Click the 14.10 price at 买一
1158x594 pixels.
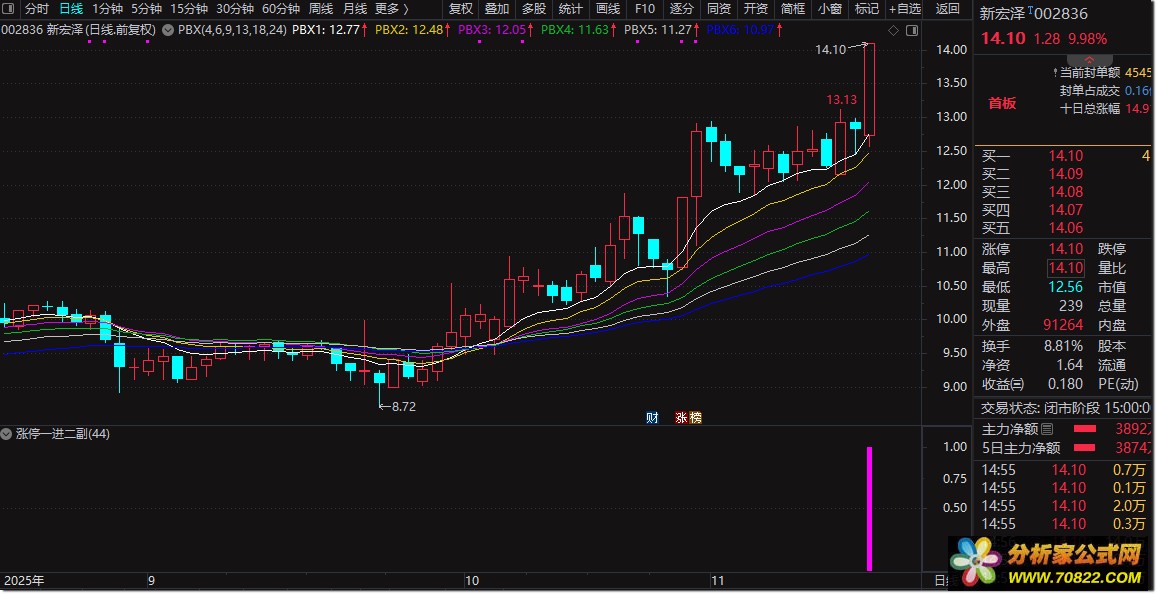point(1065,156)
